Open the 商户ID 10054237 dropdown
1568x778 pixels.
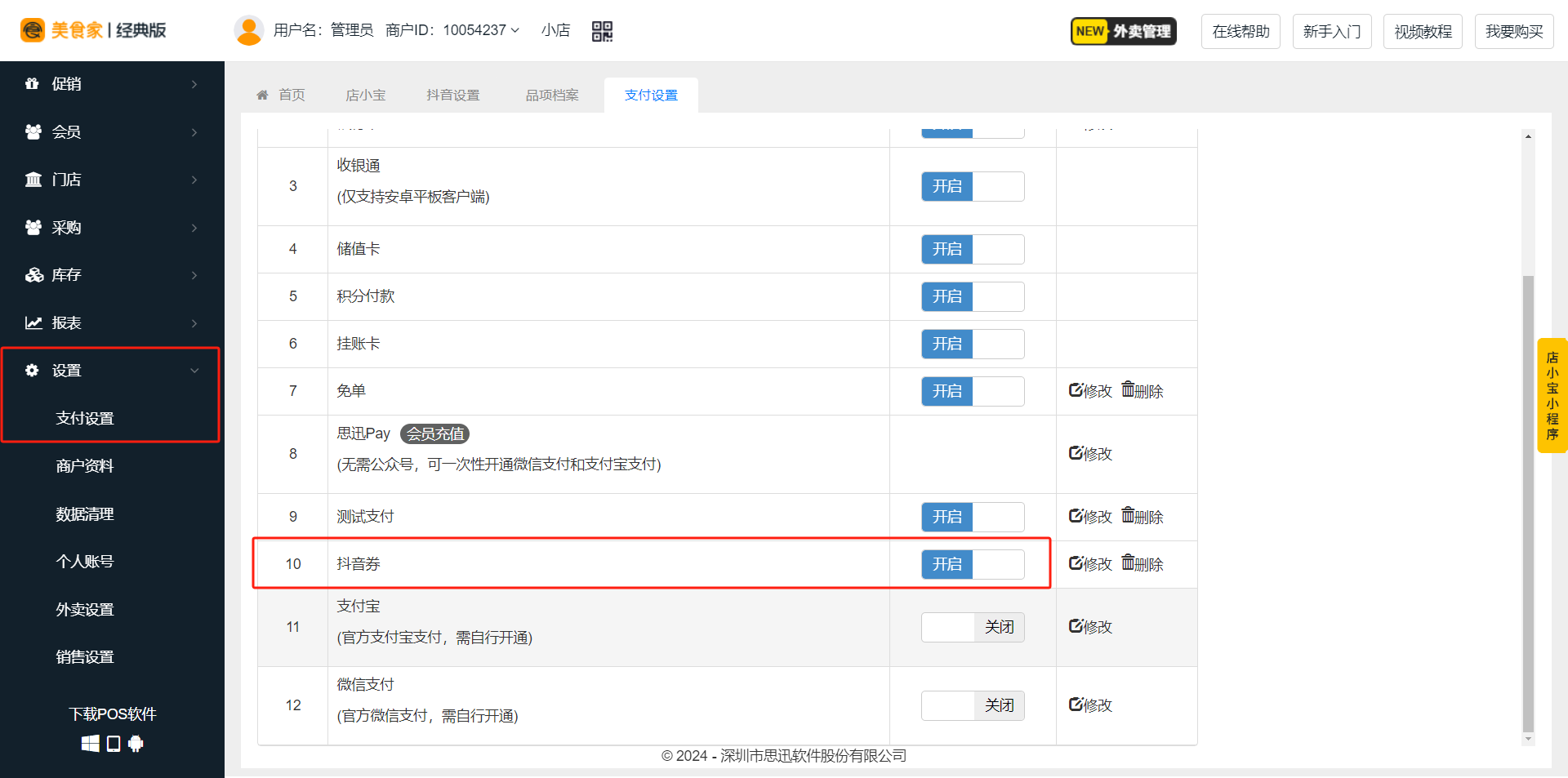452,30
